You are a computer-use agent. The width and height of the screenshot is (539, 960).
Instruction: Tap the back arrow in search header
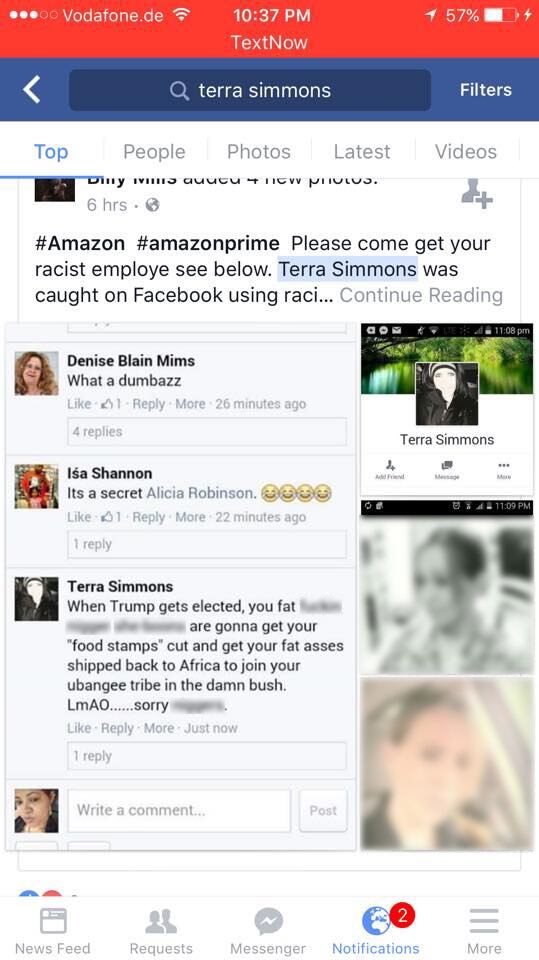click(x=32, y=90)
